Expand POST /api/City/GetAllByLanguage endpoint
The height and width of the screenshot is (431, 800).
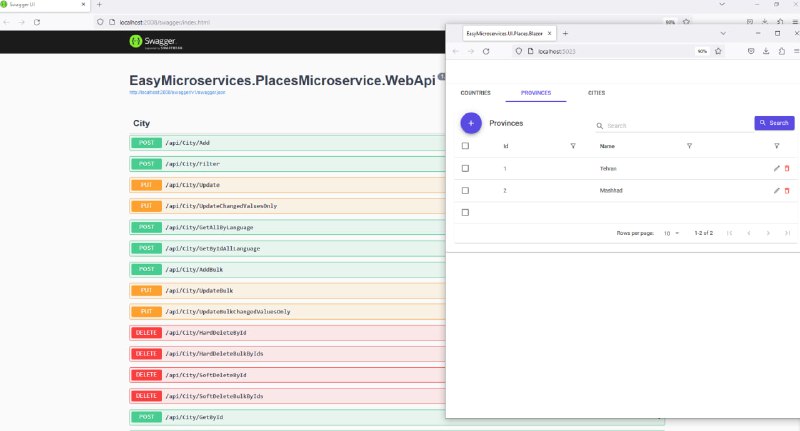coord(287,227)
